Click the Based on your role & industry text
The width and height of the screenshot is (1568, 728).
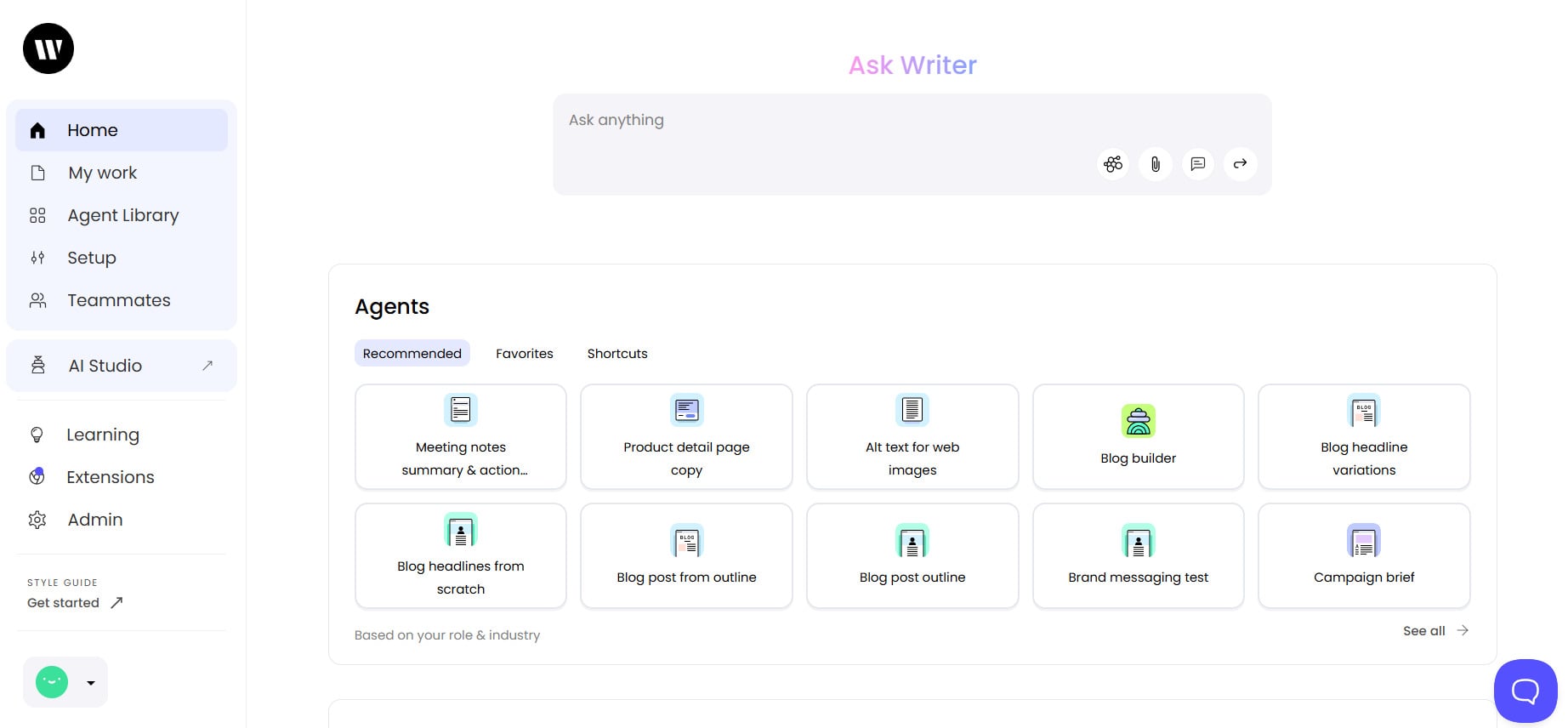[x=447, y=635]
